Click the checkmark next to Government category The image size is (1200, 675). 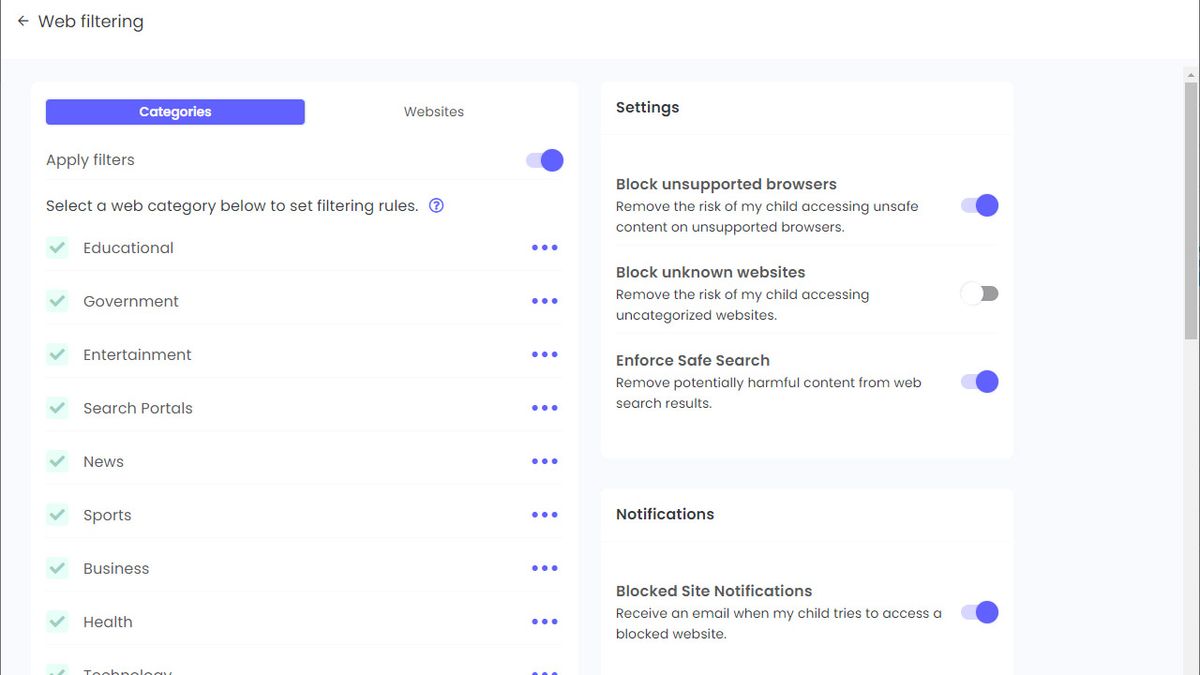(57, 301)
